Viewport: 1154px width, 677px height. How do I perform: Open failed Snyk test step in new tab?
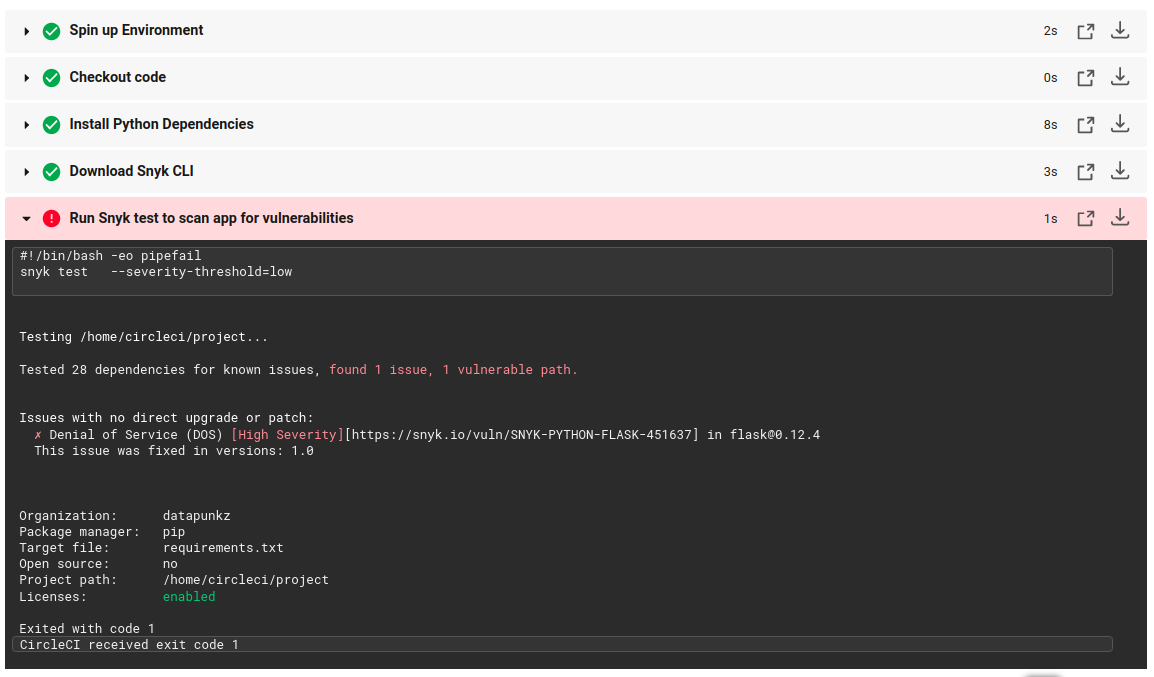(1085, 218)
